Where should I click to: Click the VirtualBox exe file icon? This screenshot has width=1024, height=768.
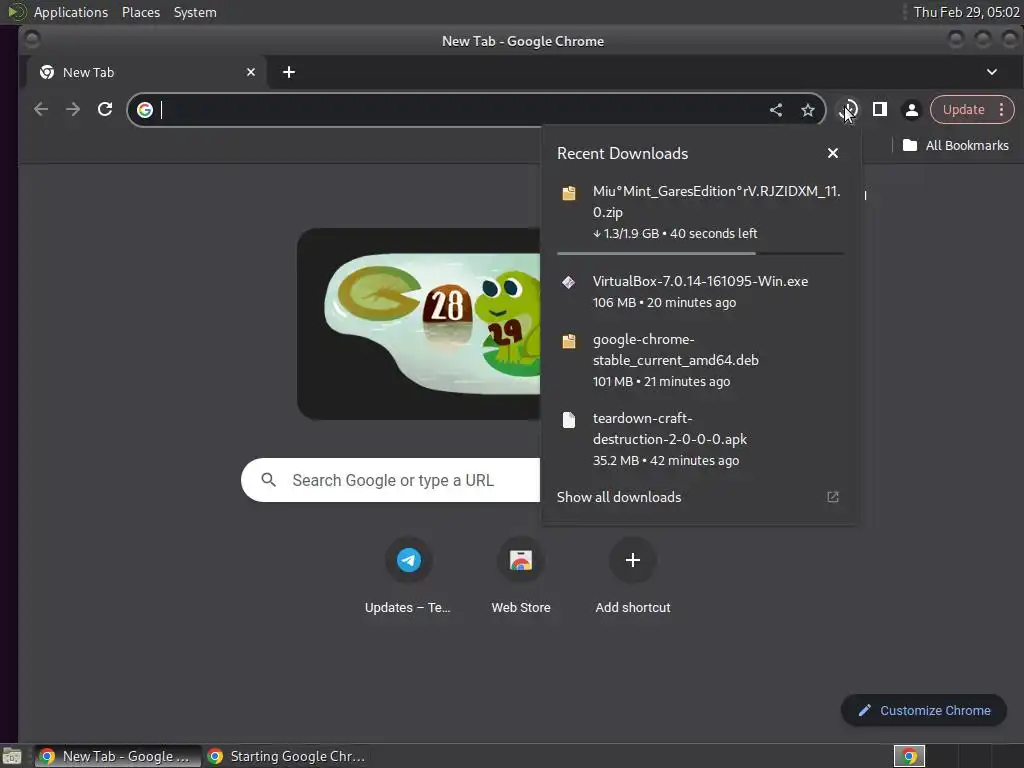[569, 282]
